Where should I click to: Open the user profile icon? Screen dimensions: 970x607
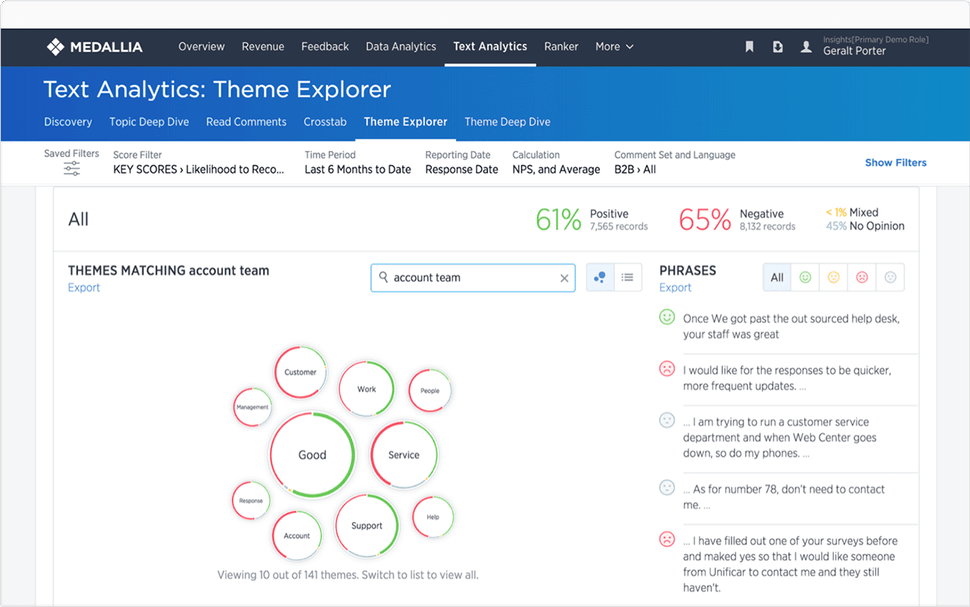[x=806, y=47]
